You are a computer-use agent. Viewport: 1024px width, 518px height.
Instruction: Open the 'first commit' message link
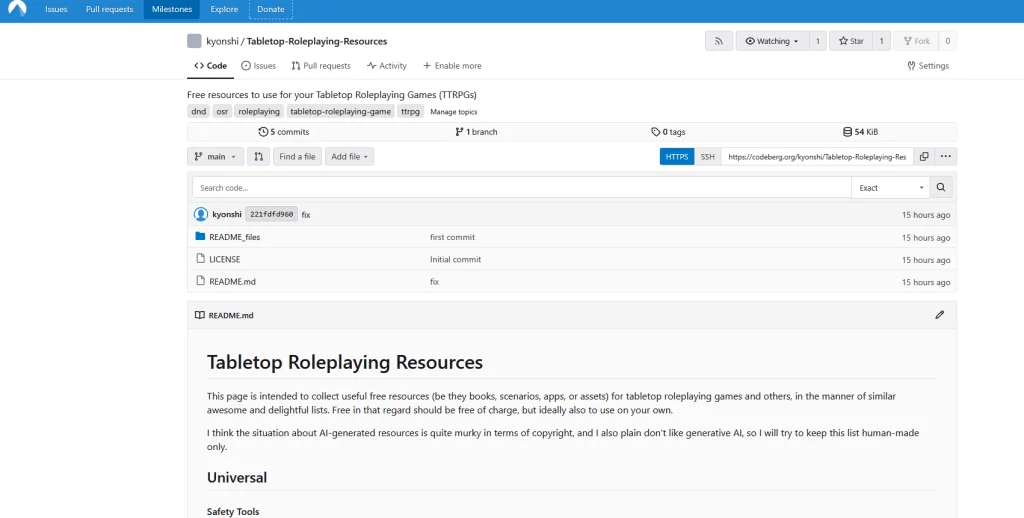452,237
